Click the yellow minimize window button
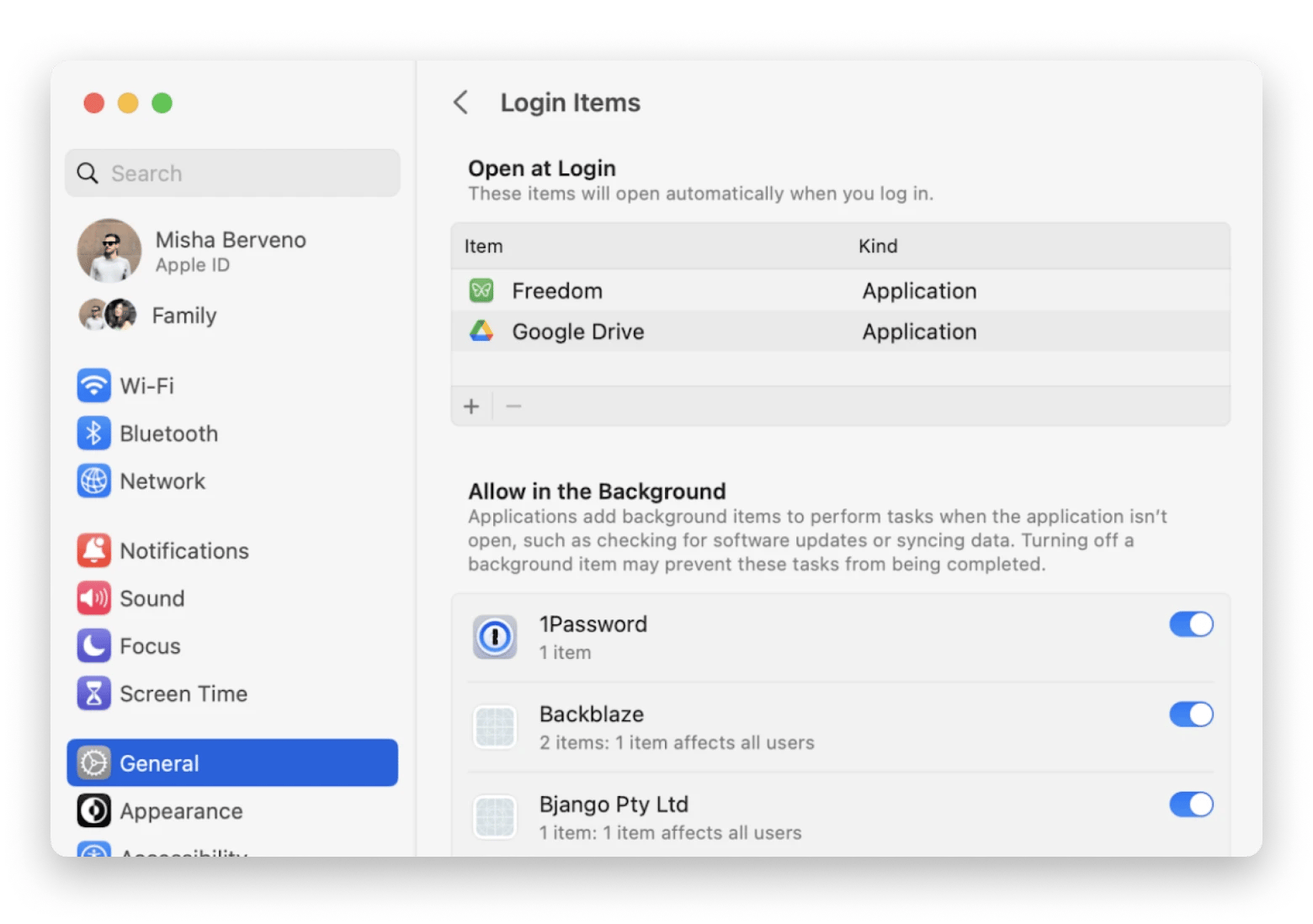Screen dimensions: 1313x924 point(128,103)
